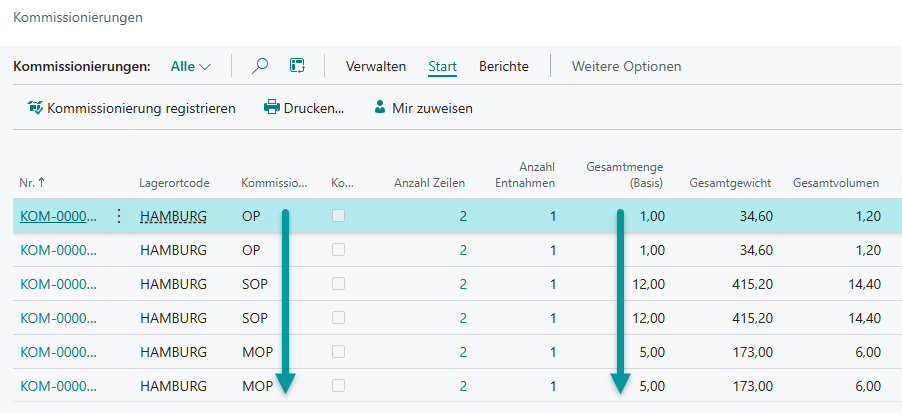Screen dimensions: 902x413
Task: Click the printer icon for Drucken
Action: (272, 108)
